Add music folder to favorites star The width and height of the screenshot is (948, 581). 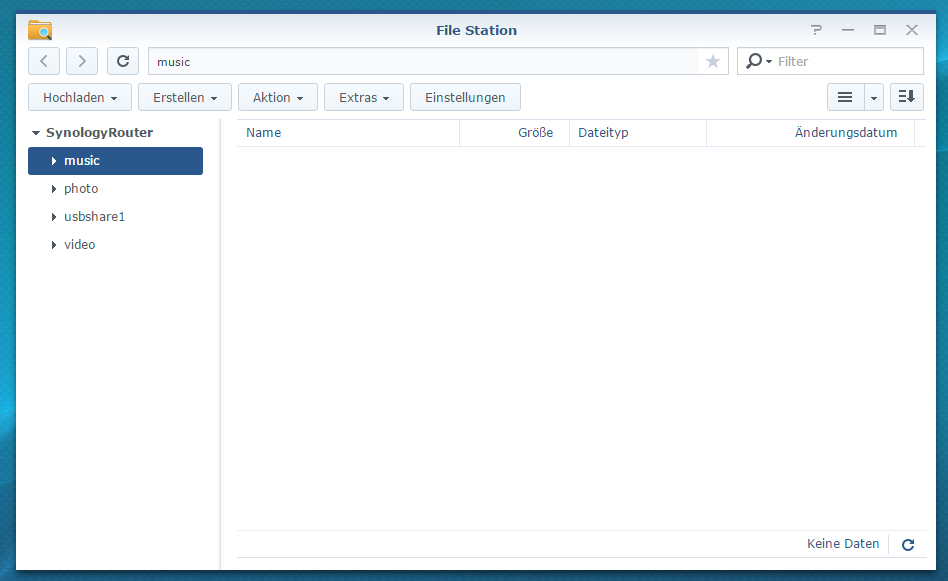point(713,61)
